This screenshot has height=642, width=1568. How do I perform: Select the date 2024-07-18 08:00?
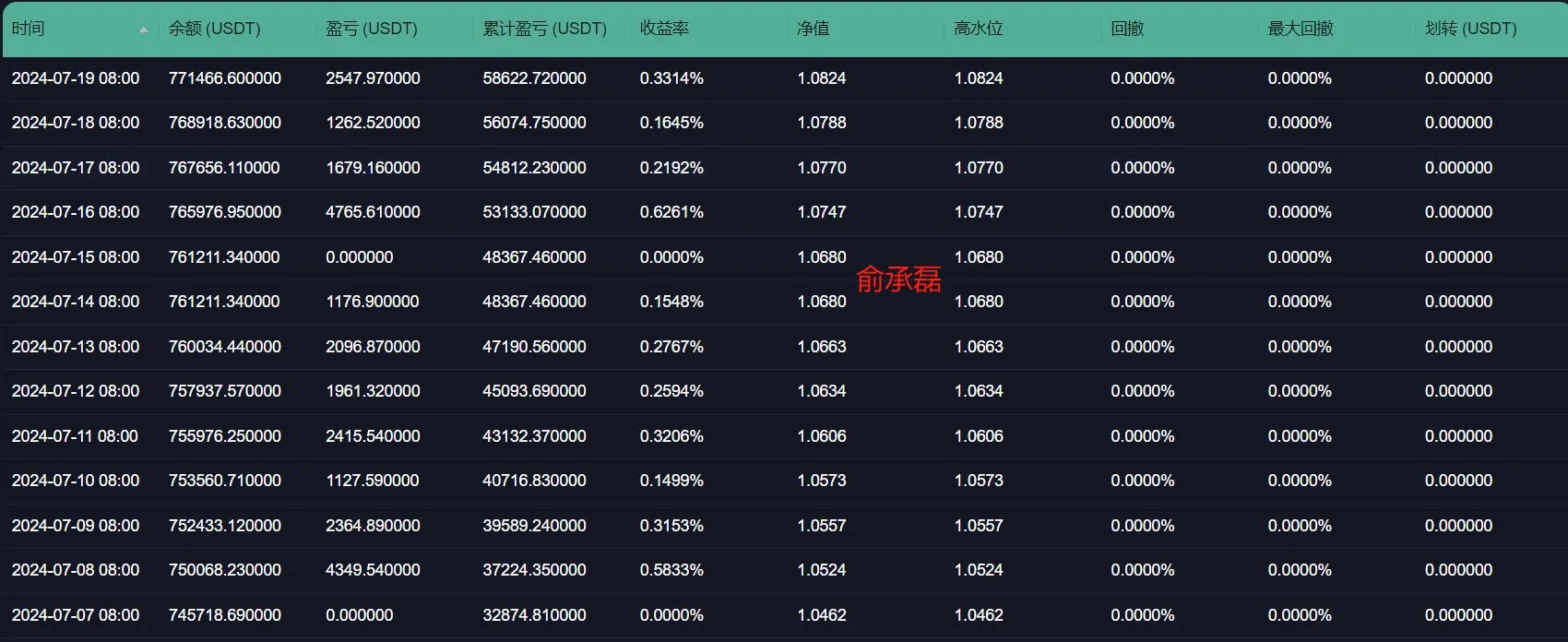[x=76, y=123]
